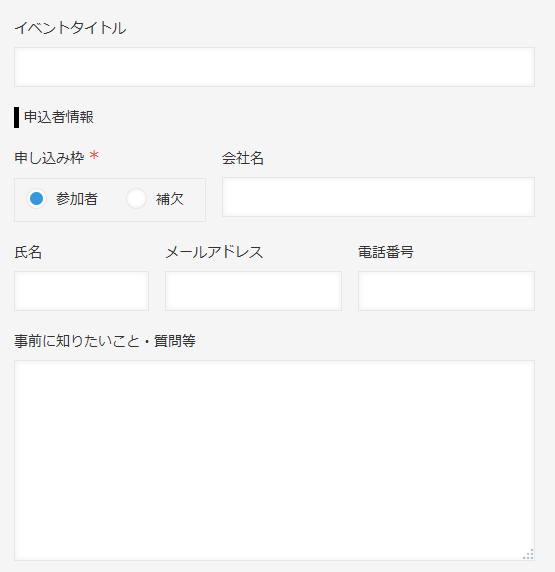Click the 参加者 option label text
Image resolution: width=555 pixels, height=572 pixels.
(77, 199)
